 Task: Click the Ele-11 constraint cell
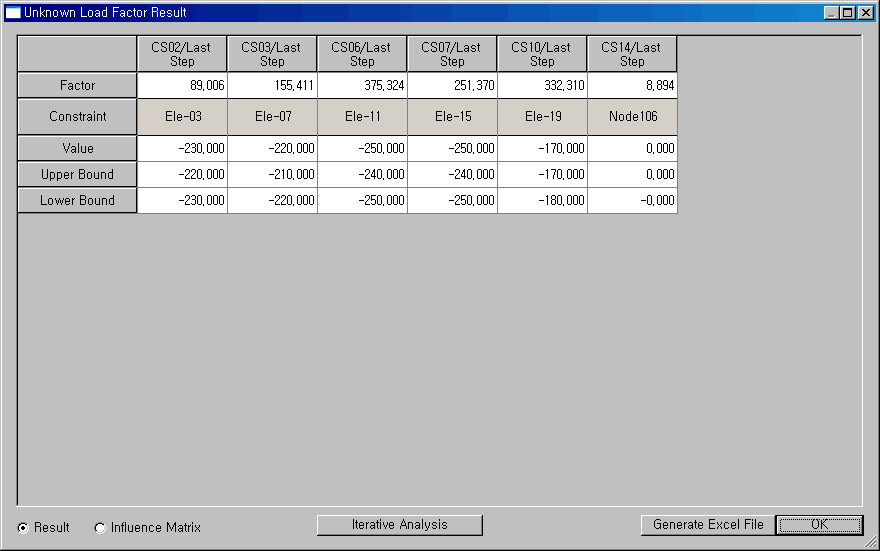[362, 117]
